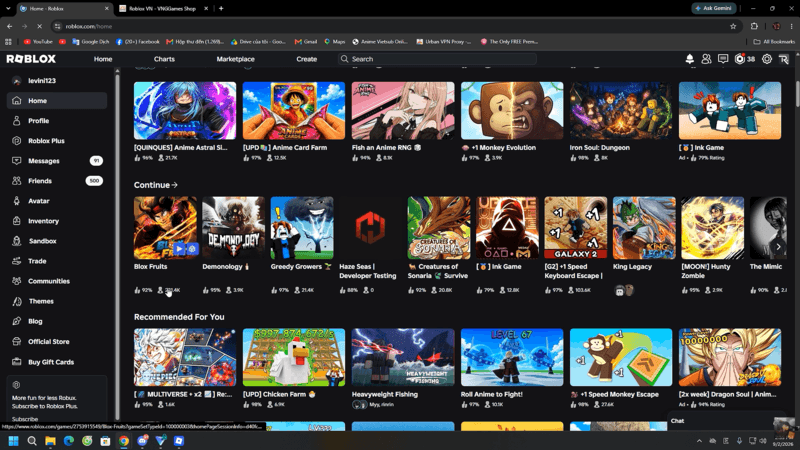Click the Ask Gemini button
800x450 pixels.
[x=714, y=8]
